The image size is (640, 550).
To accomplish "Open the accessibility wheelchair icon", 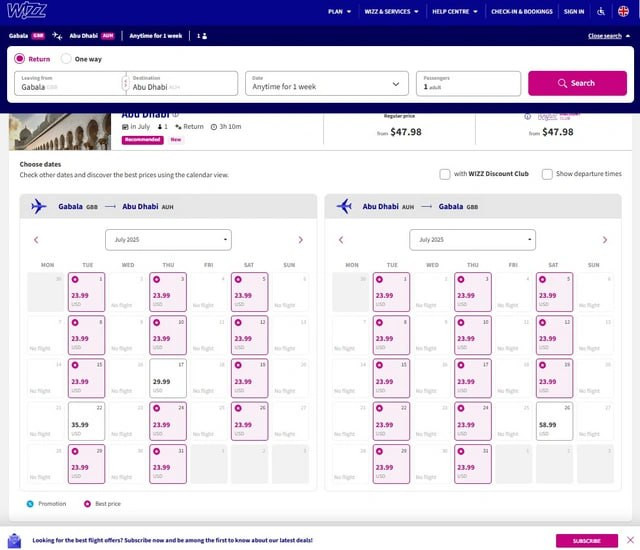I will [x=601, y=11].
